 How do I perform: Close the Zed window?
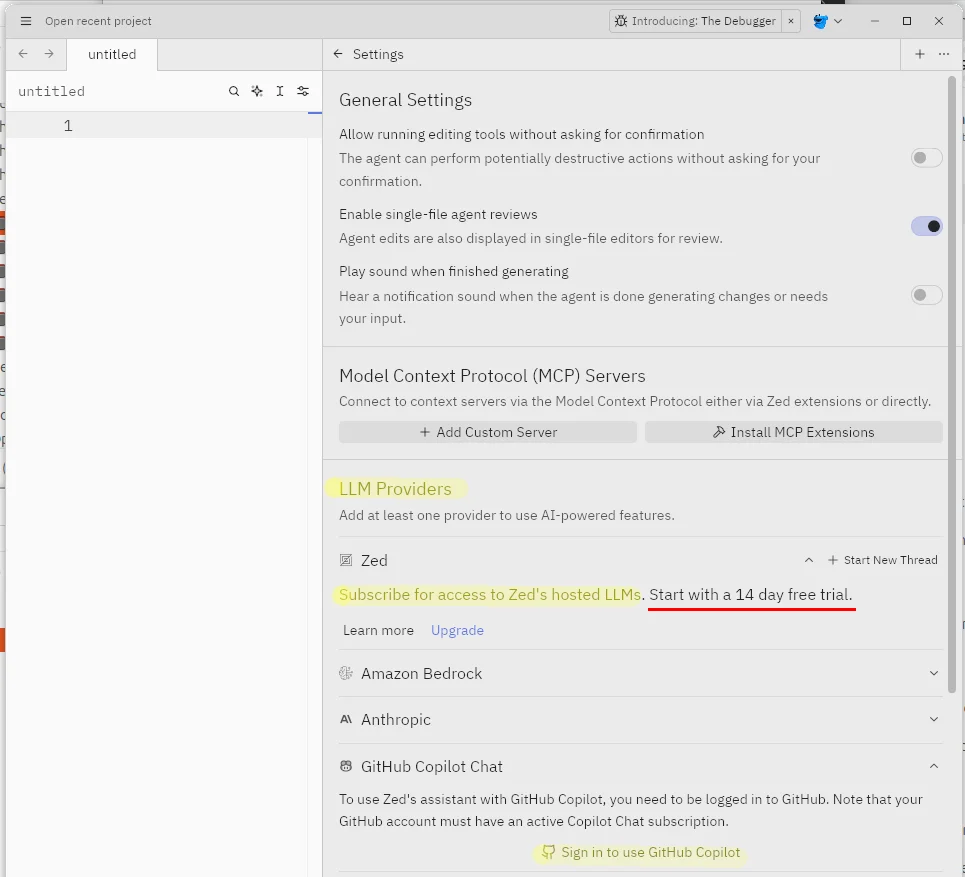coord(939,21)
